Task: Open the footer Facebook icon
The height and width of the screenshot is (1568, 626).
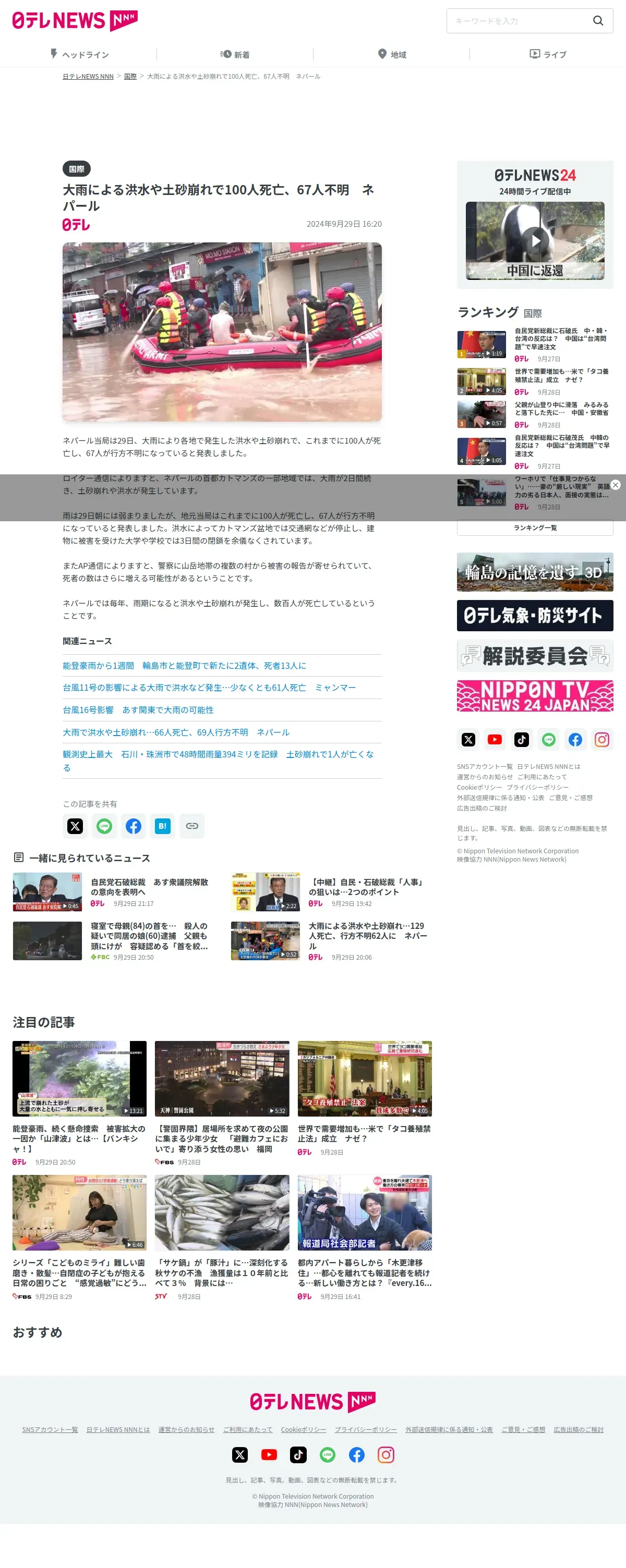Action: (357, 1455)
